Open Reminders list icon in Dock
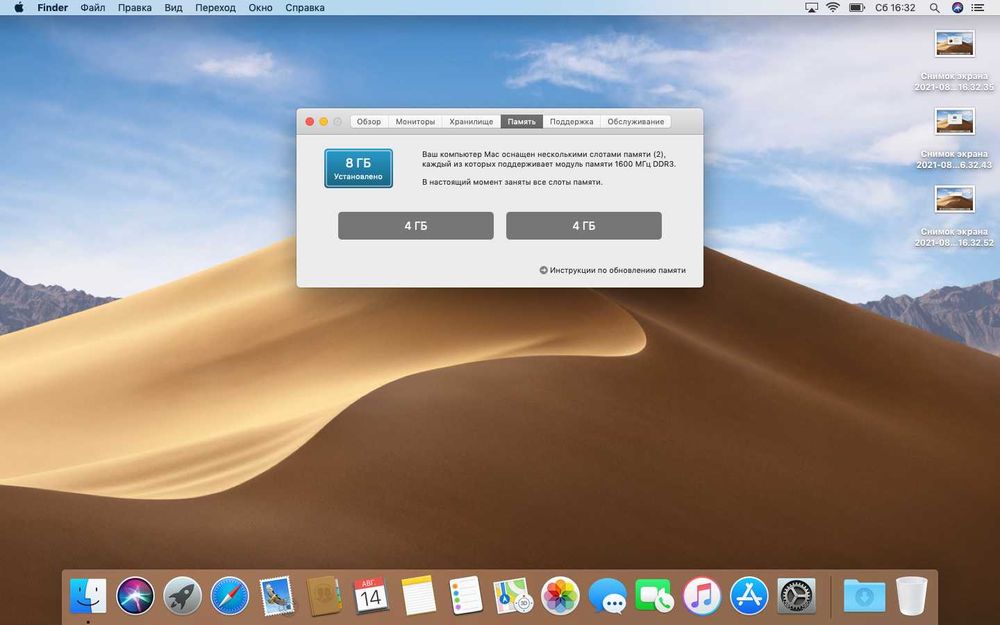The image size is (1000, 625). point(466,596)
